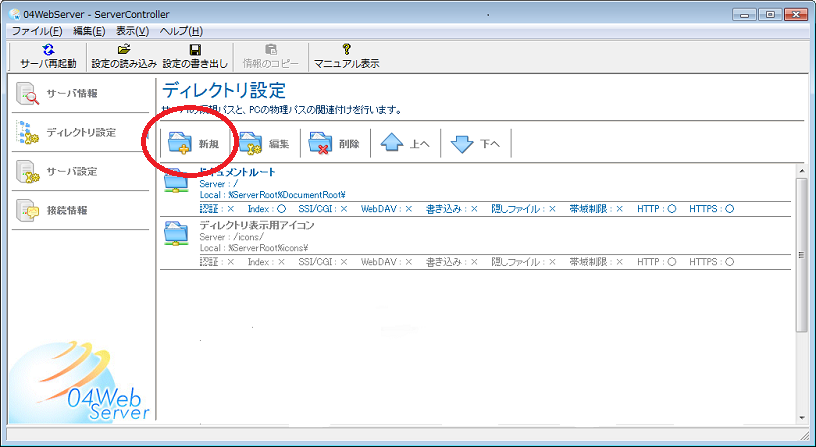Click SSI/CGI : × in ディレクトリ表示用アイコン row
Image resolution: width=816 pixels, height=447 pixels.
[x=323, y=262]
